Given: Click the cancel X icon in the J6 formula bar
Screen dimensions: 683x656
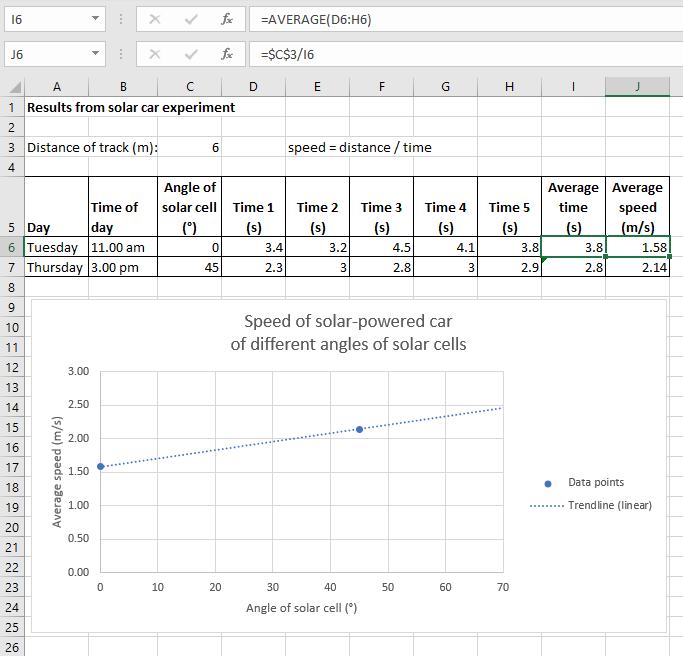Looking at the screenshot, I should [x=155, y=54].
